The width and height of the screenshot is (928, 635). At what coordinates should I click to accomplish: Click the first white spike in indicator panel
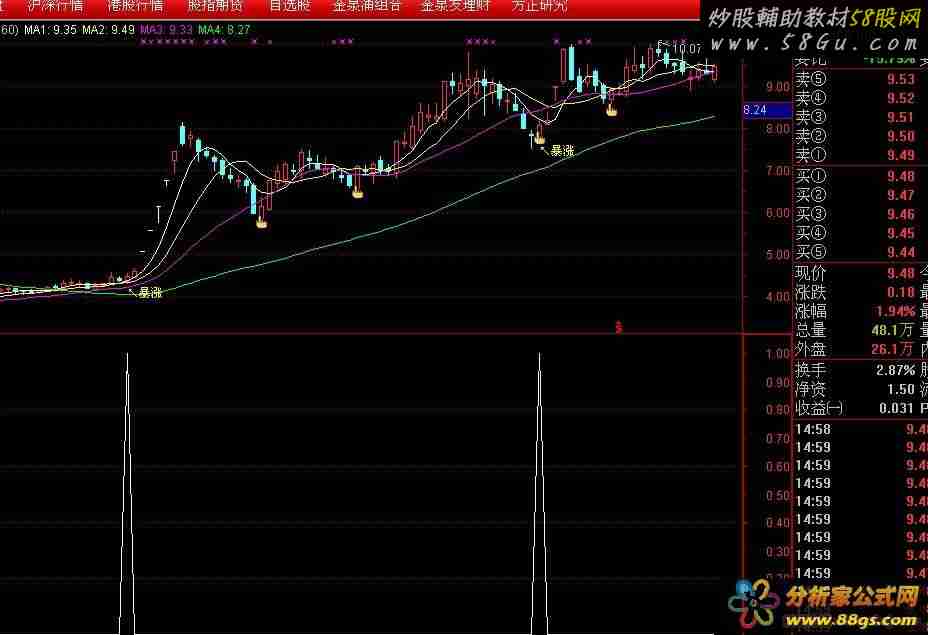127,494
